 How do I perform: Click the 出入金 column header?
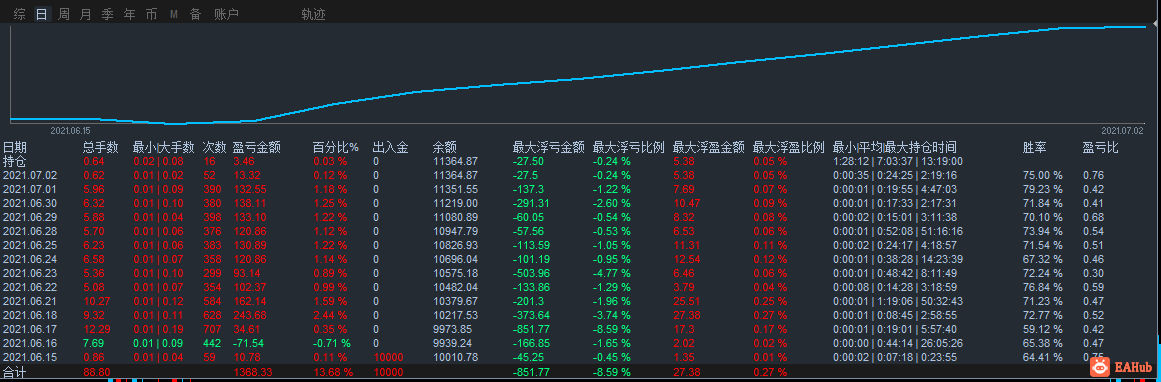coord(390,147)
